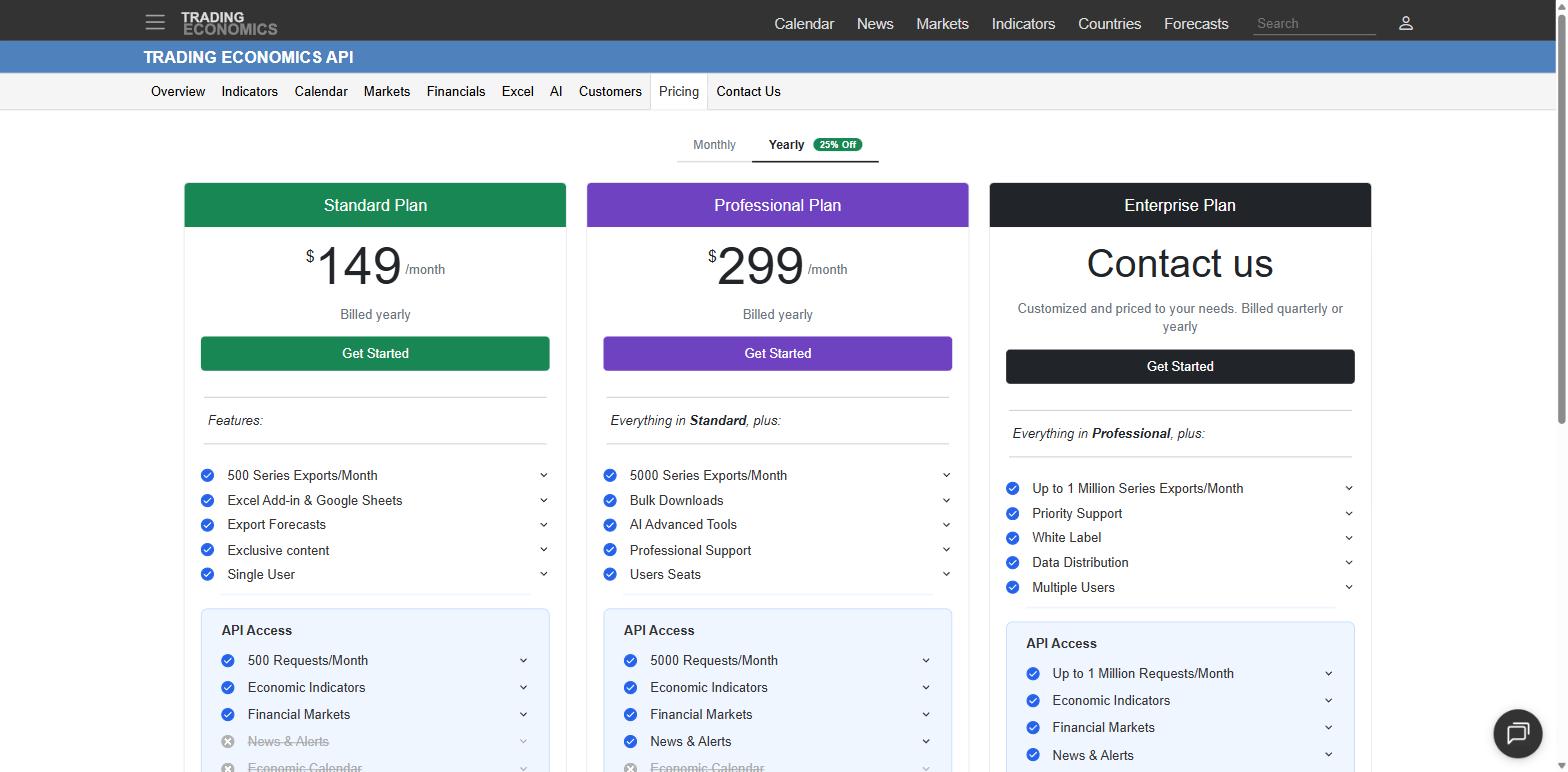The image size is (1568, 772).
Task: Click the Search input field
Action: click(x=1314, y=23)
